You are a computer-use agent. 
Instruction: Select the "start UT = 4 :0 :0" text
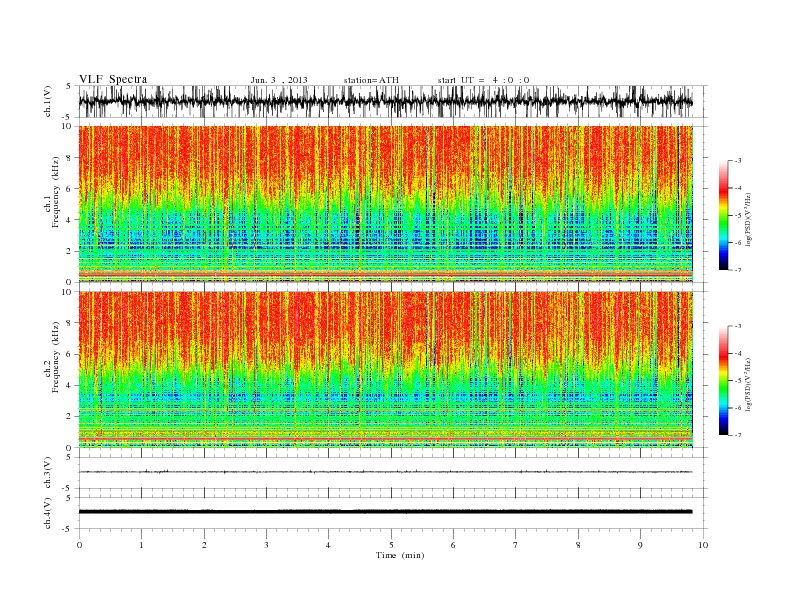[x=483, y=80]
